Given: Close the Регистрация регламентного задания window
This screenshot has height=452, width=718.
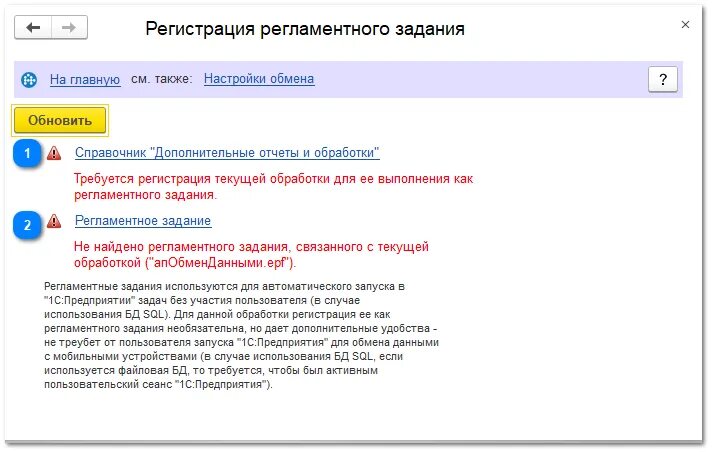Looking at the screenshot, I should click(x=685, y=25).
